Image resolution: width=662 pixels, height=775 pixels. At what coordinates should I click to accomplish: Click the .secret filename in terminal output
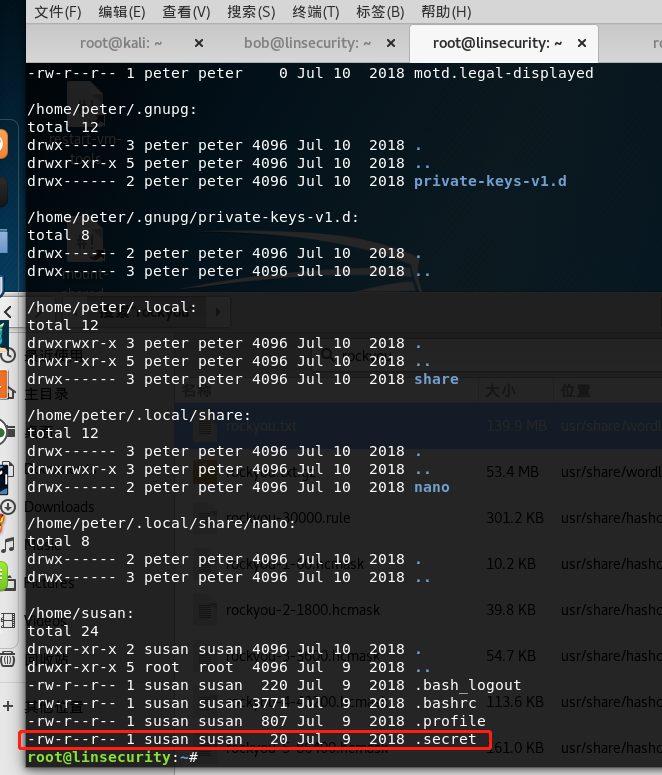click(x=445, y=739)
